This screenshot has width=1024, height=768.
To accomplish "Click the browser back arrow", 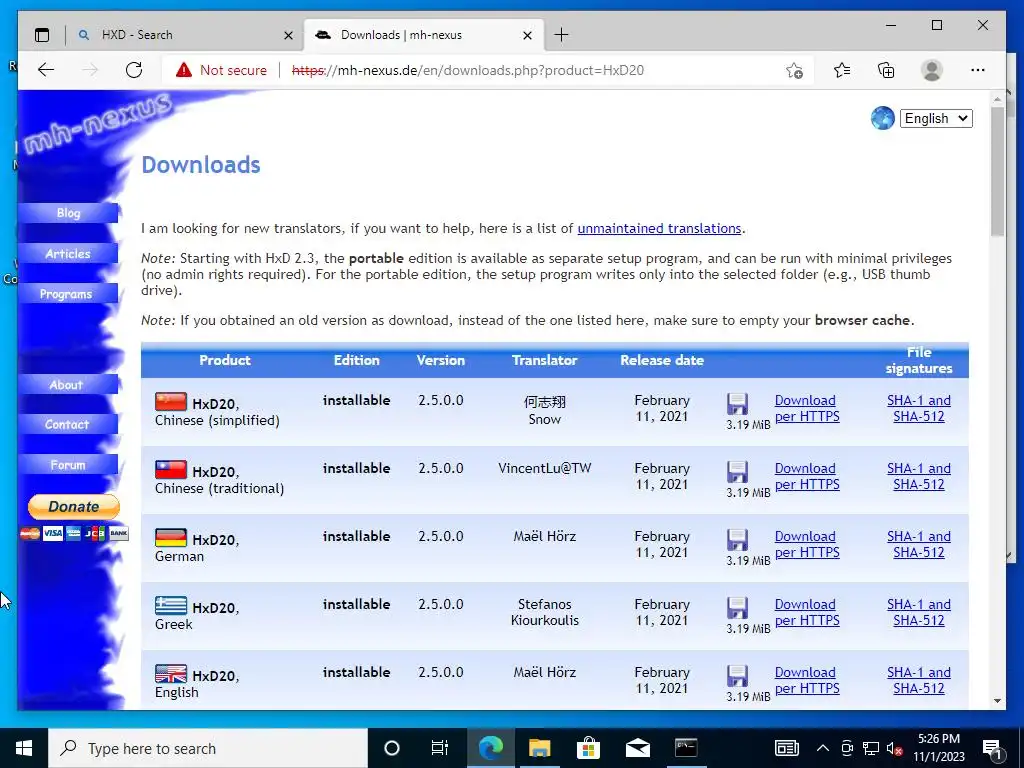I will point(46,70).
